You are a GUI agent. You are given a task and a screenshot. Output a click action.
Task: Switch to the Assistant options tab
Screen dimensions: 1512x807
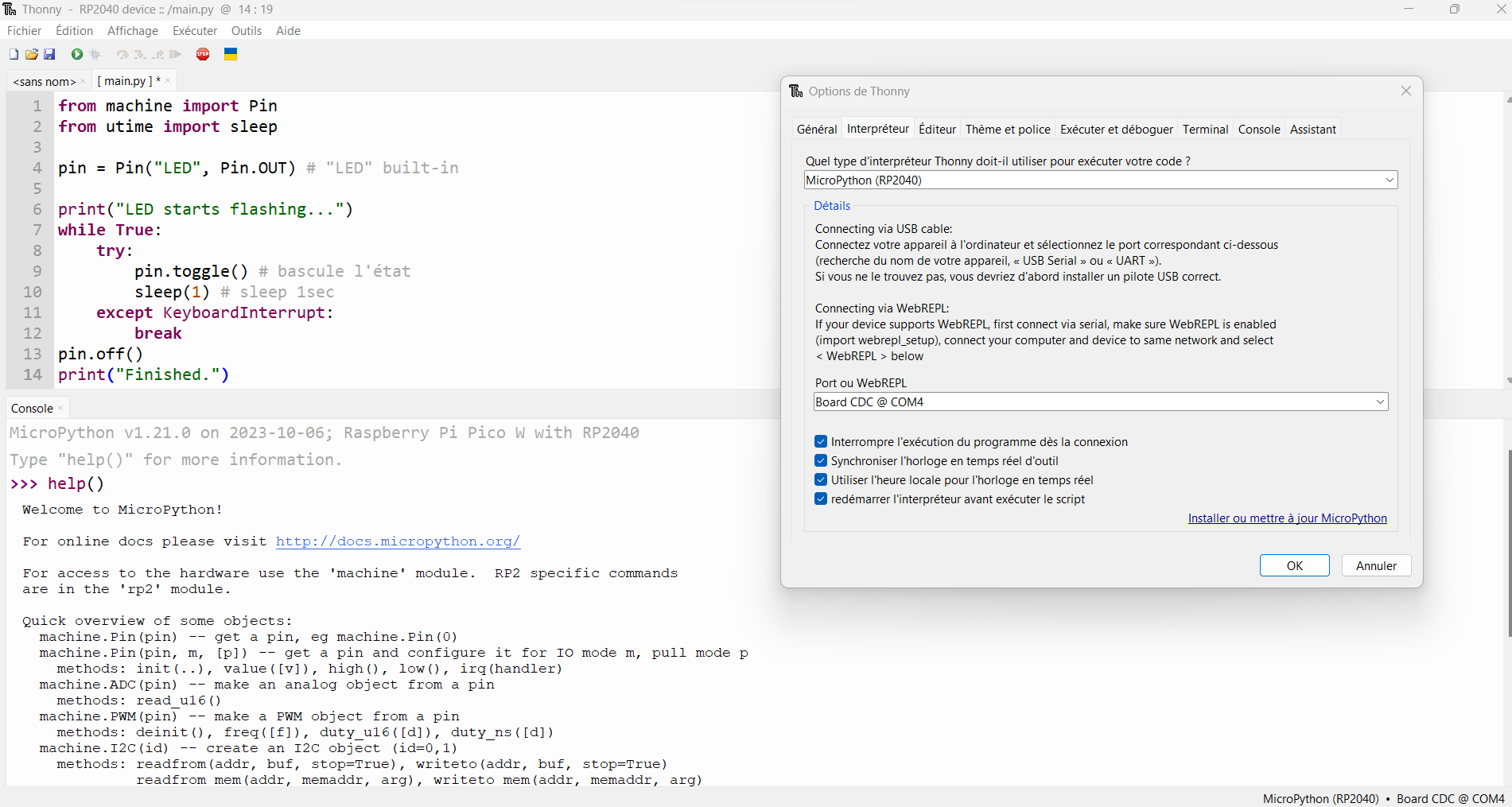point(1313,129)
